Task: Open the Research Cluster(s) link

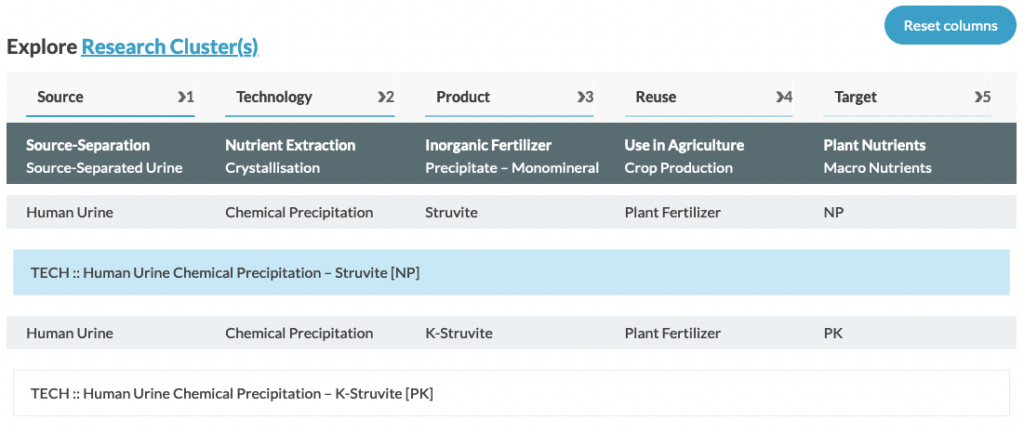Action: 170,47
